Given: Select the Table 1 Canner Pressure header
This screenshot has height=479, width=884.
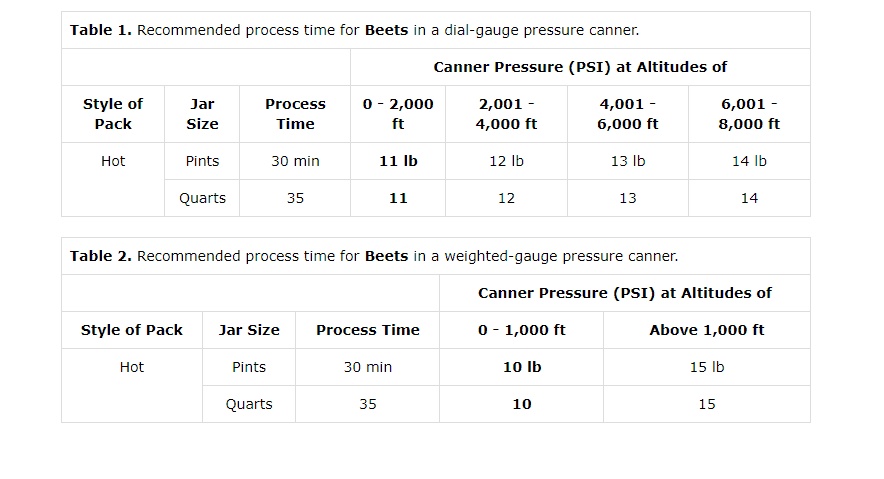Looking at the screenshot, I should tap(580, 68).
